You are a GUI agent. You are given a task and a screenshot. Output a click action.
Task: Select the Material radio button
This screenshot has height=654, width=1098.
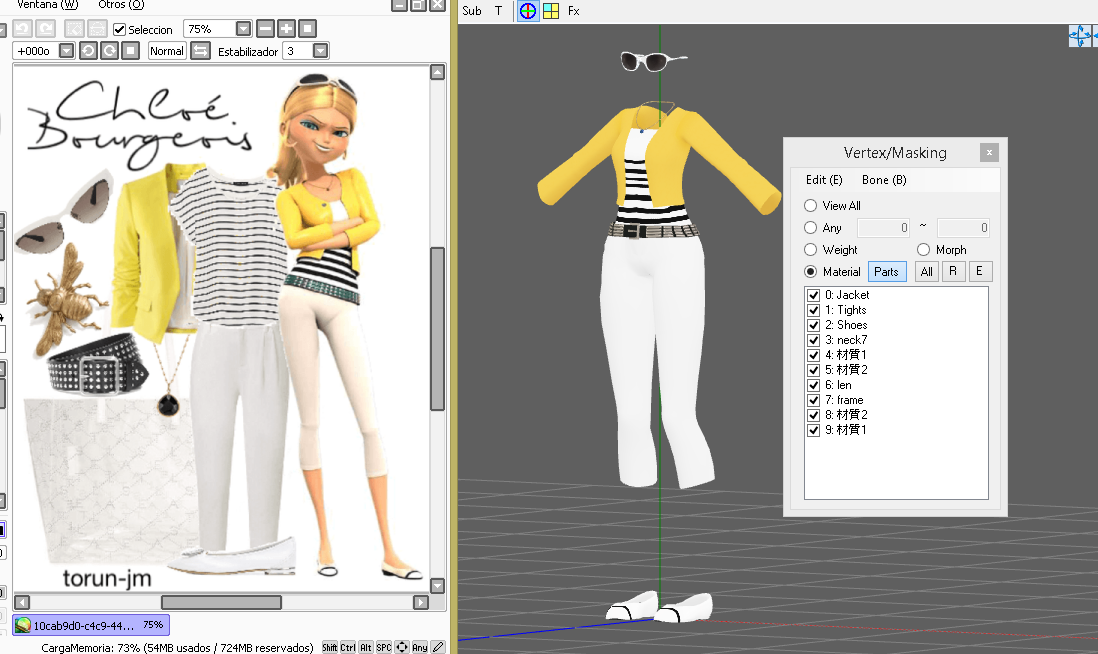point(810,272)
